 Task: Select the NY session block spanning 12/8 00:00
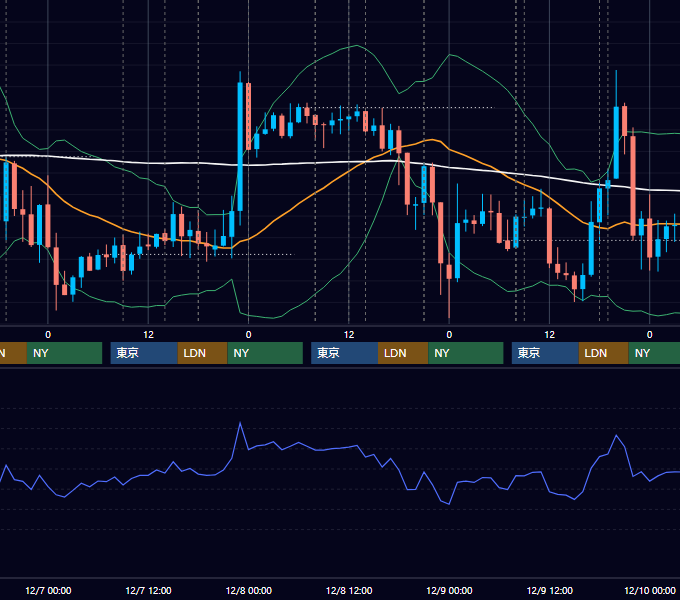click(265, 353)
